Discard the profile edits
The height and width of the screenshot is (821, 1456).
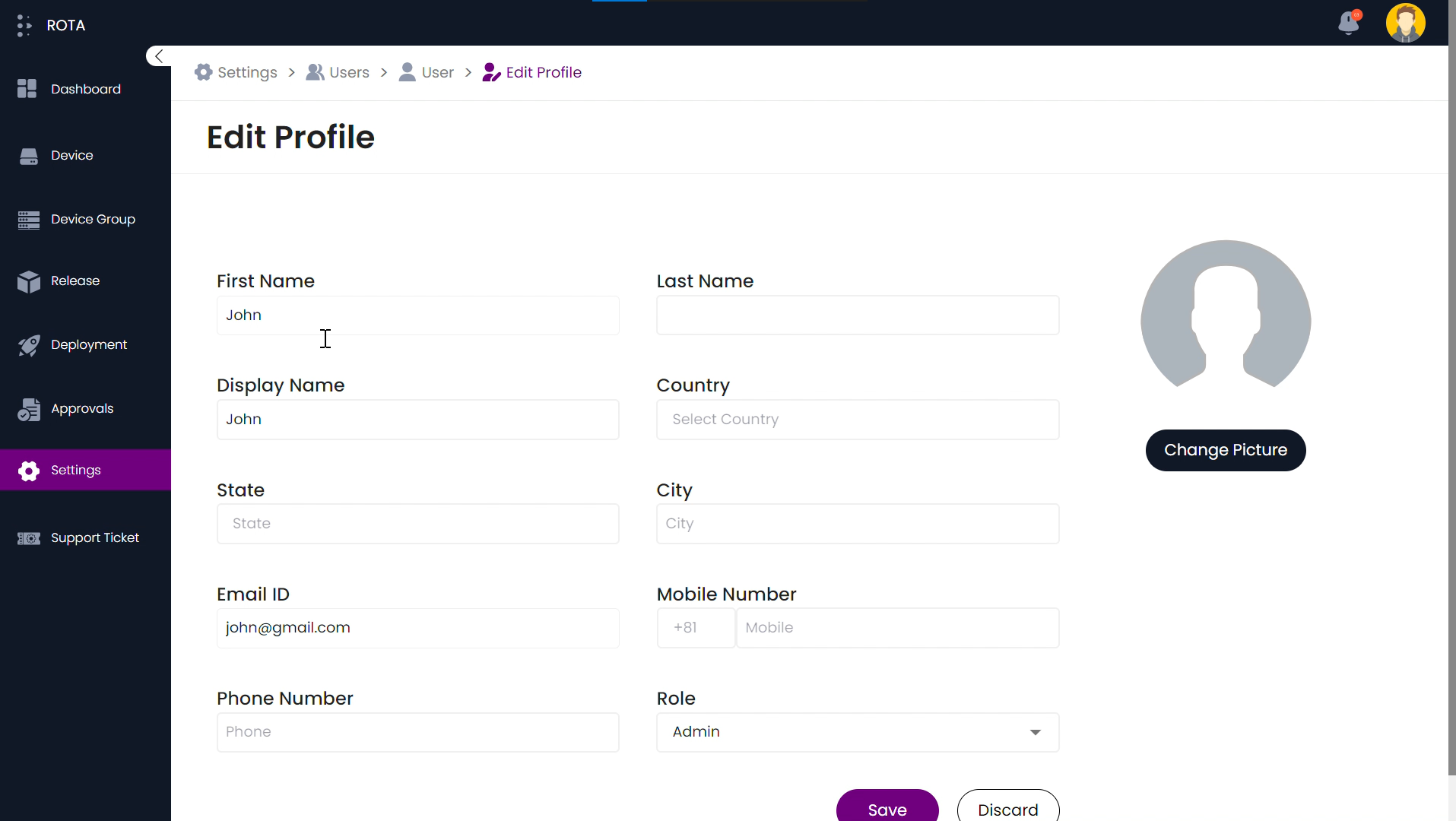pos(1007,810)
